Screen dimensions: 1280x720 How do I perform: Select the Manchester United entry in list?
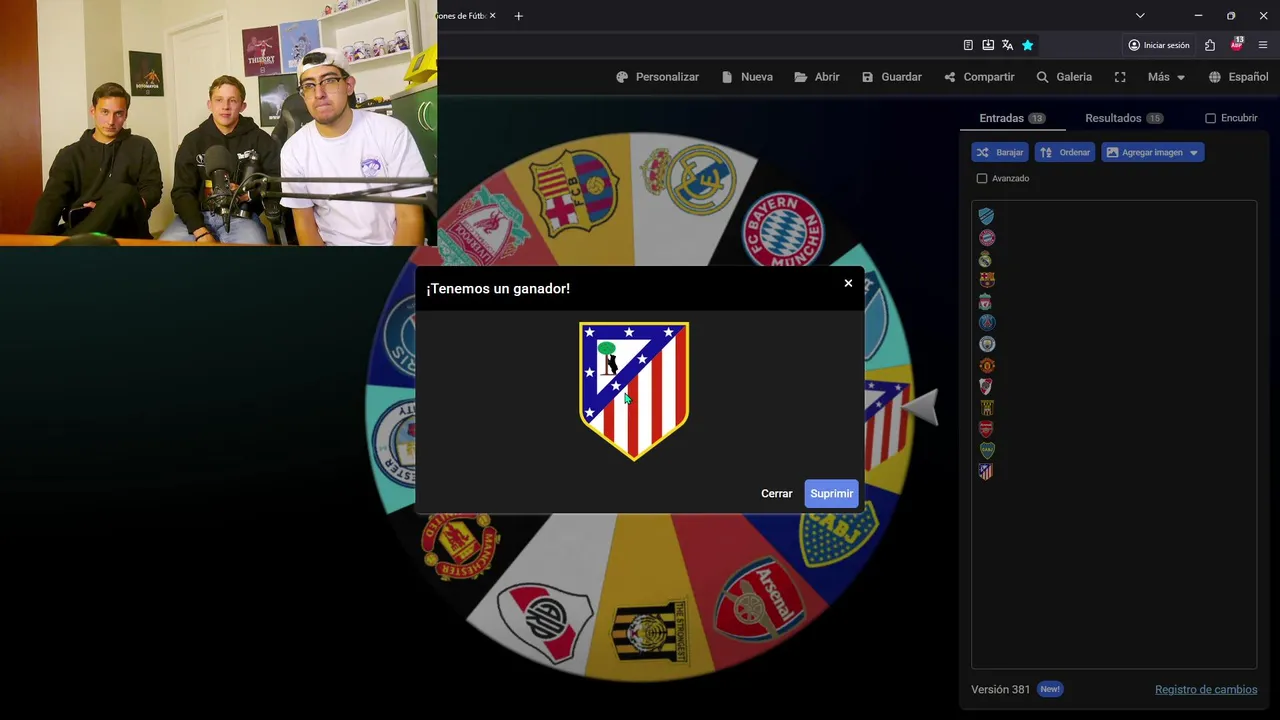point(986,365)
